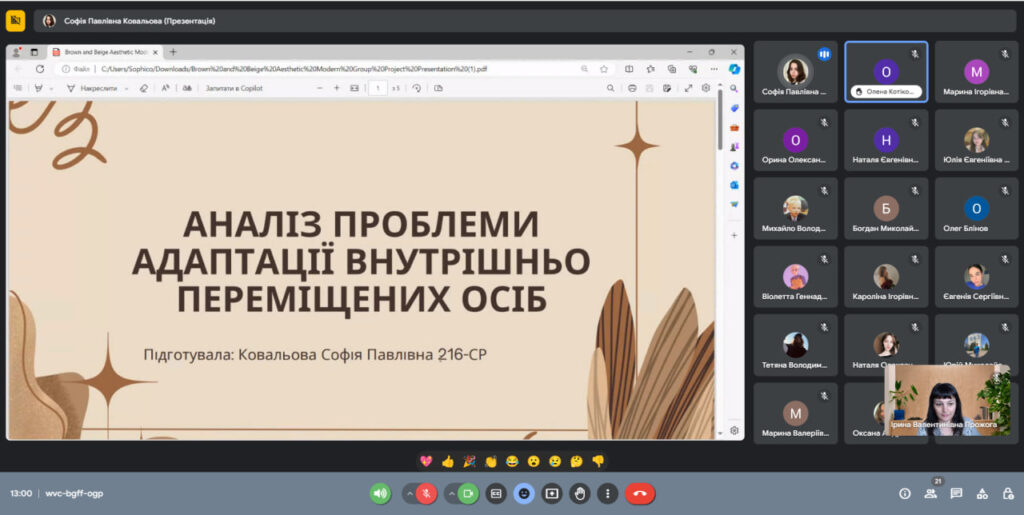The image size is (1024, 515).
Task: Select Софія Павлівна participant video tile
Action: click(x=795, y=72)
